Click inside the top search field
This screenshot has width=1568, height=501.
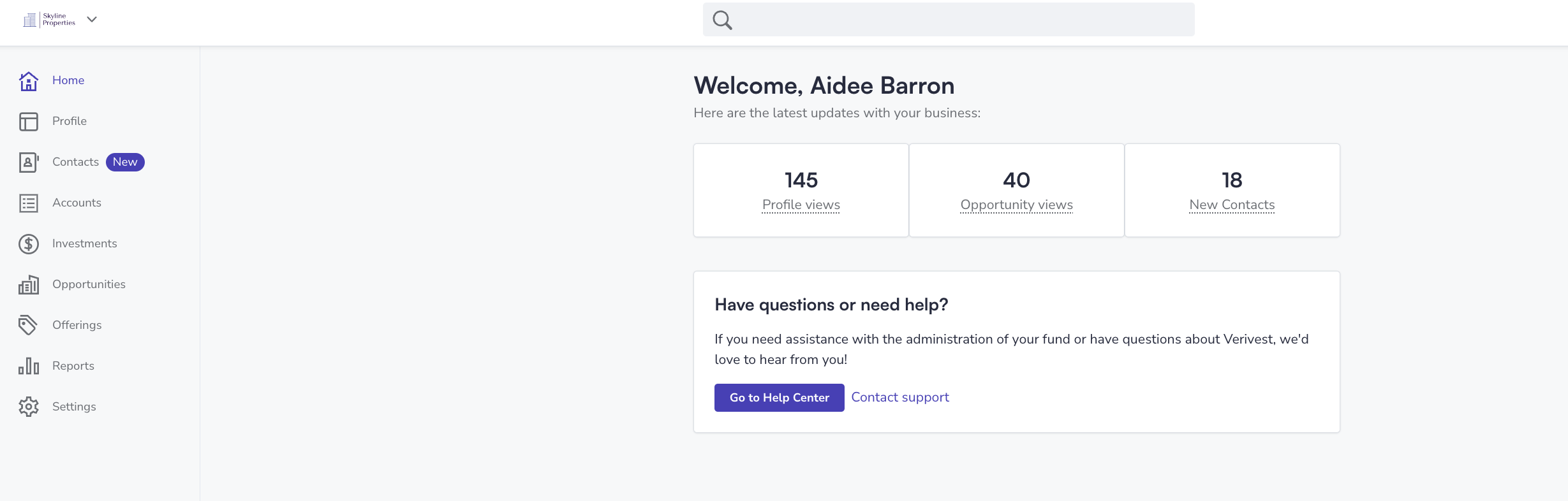click(949, 20)
